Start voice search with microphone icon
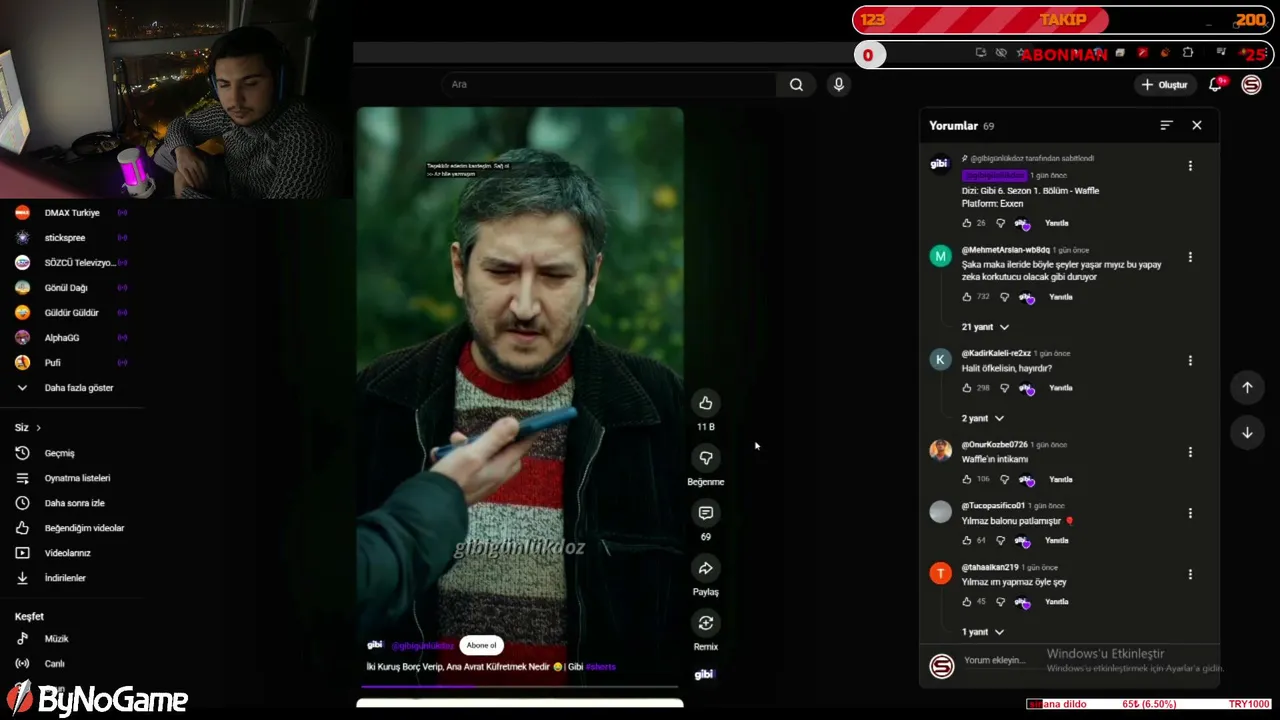1280x720 pixels. [x=839, y=85]
